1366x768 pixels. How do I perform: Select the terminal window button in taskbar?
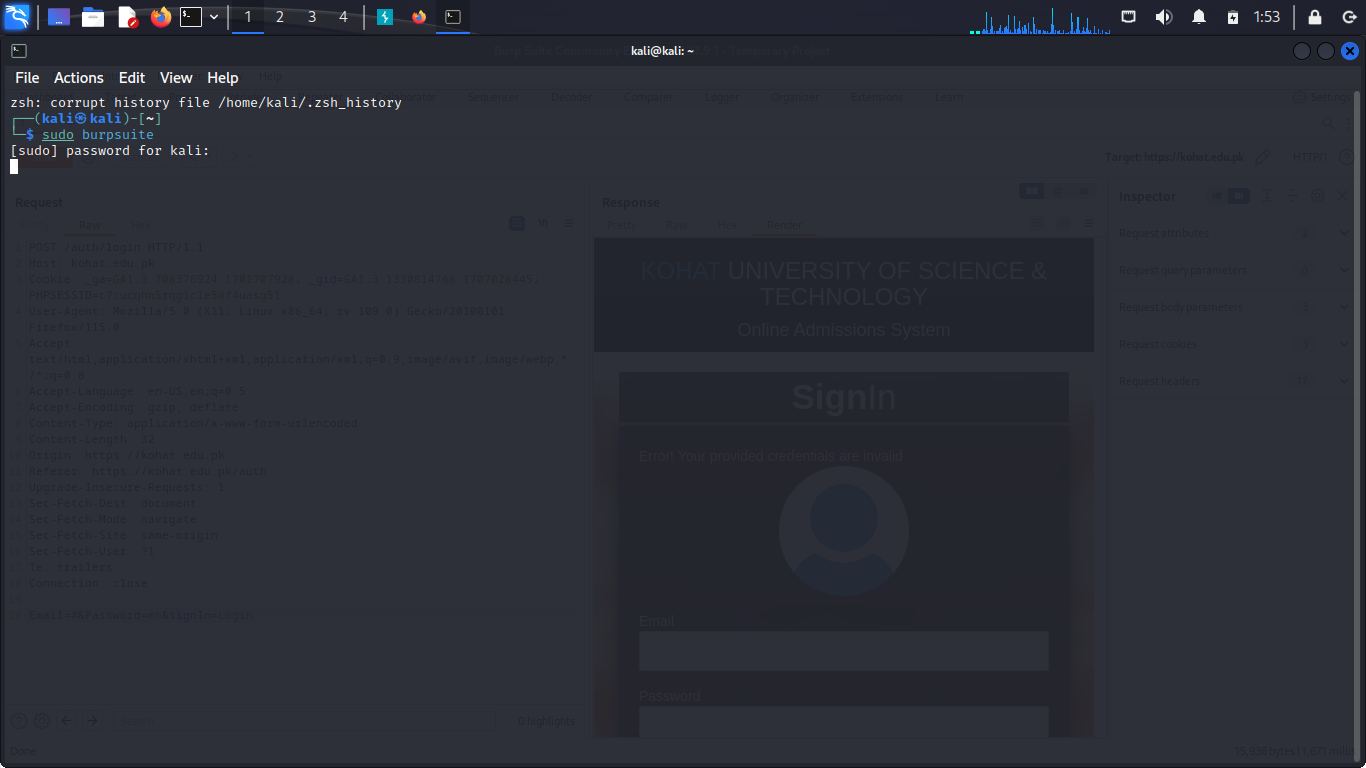[453, 17]
